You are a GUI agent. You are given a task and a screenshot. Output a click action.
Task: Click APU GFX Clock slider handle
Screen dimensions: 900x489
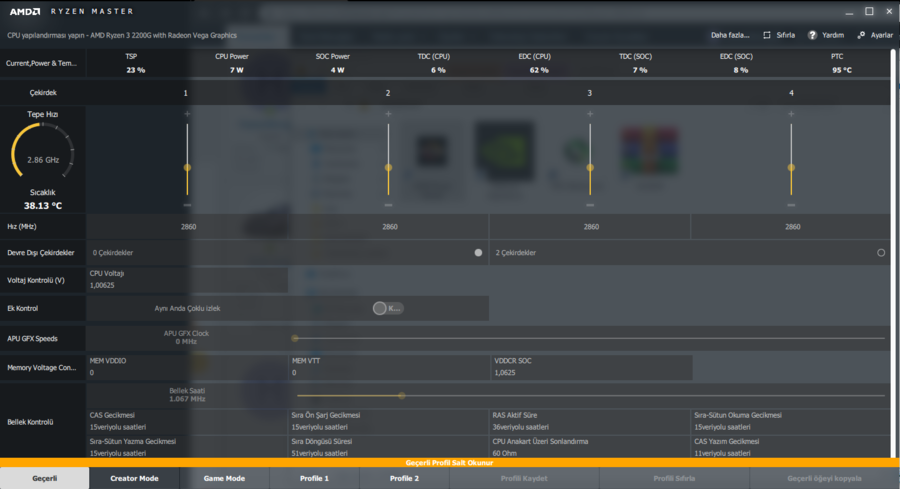tap(295, 339)
